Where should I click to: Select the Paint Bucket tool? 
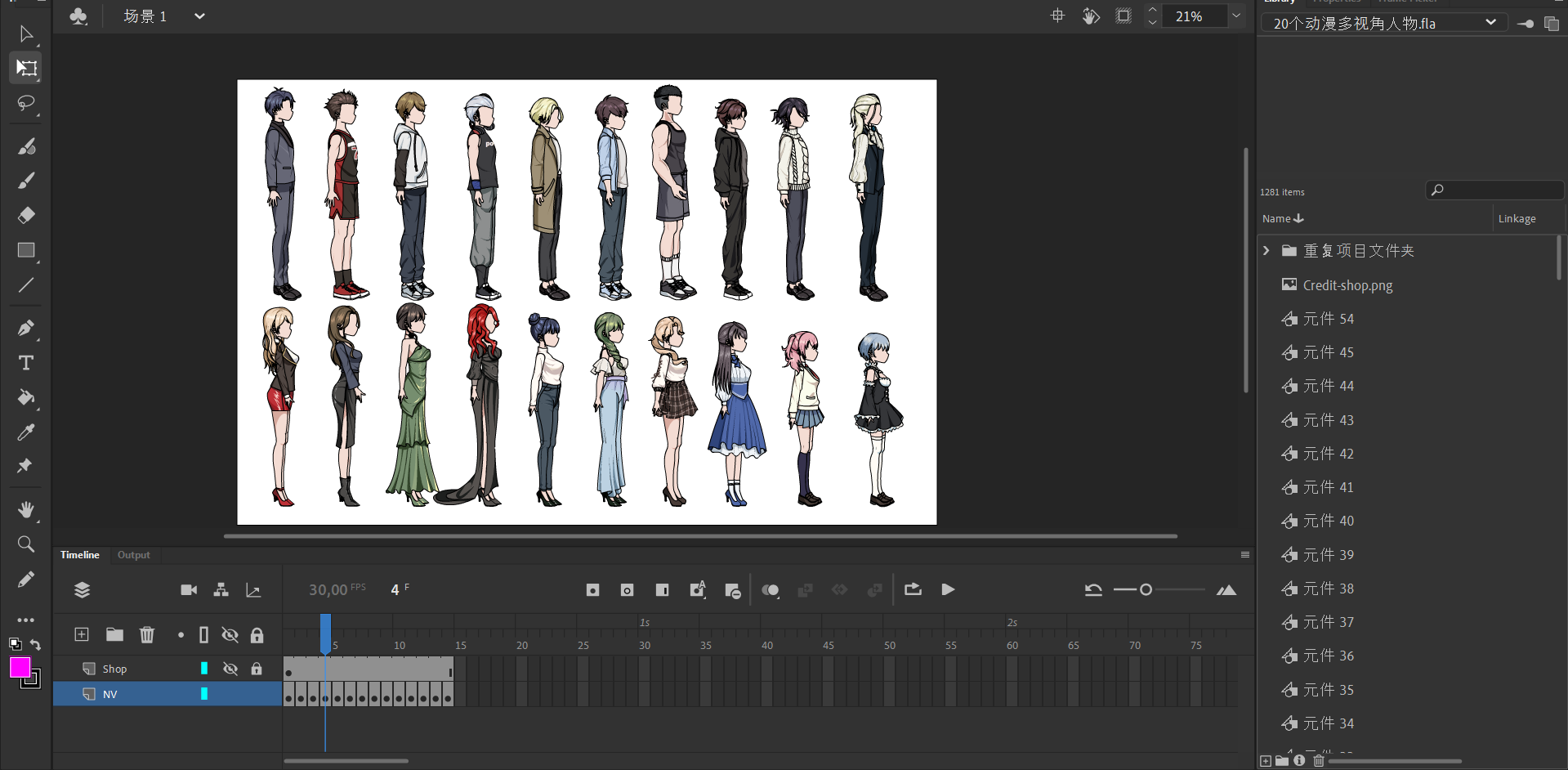pos(26,398)
